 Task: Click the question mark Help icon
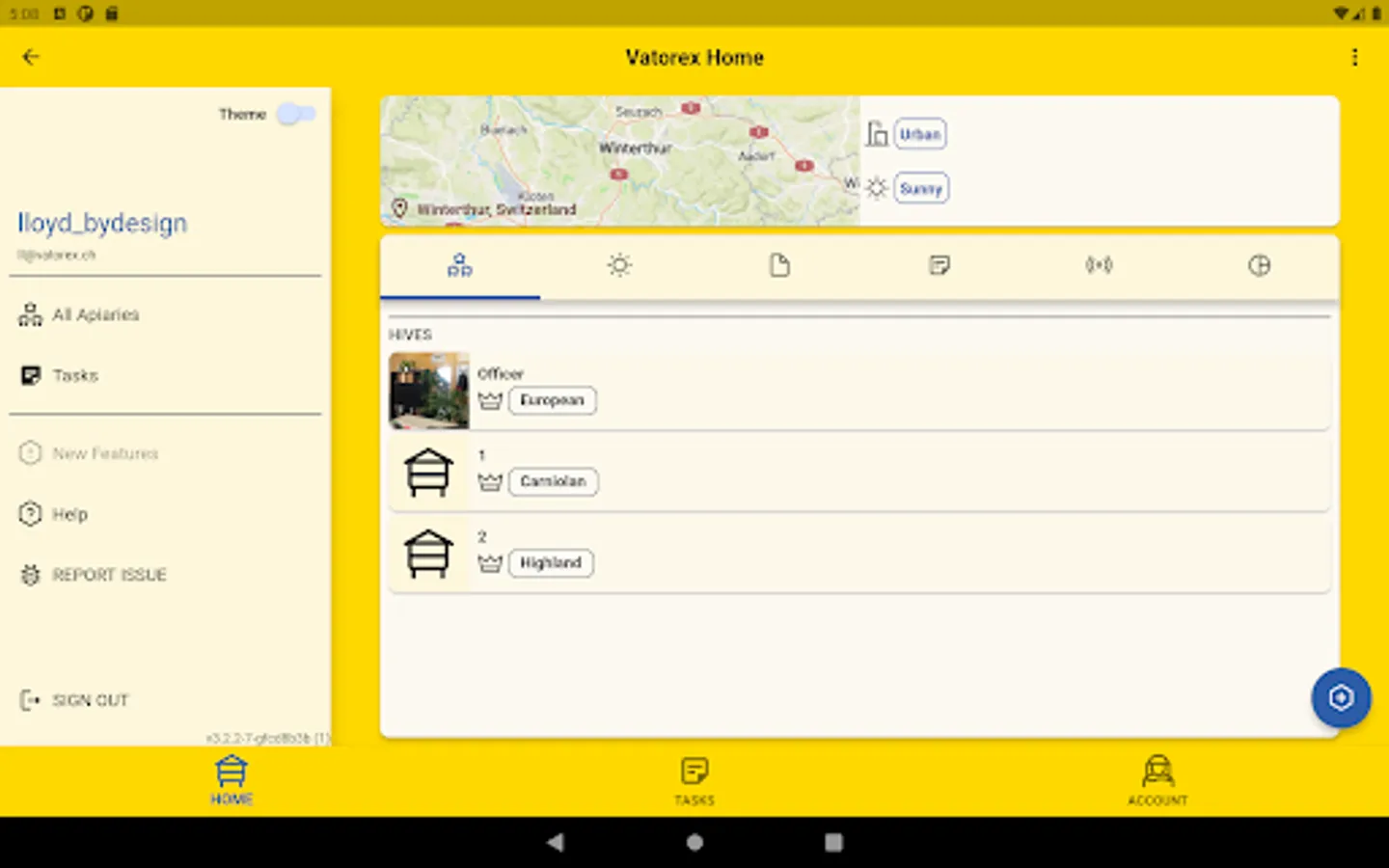pos(30,513)
